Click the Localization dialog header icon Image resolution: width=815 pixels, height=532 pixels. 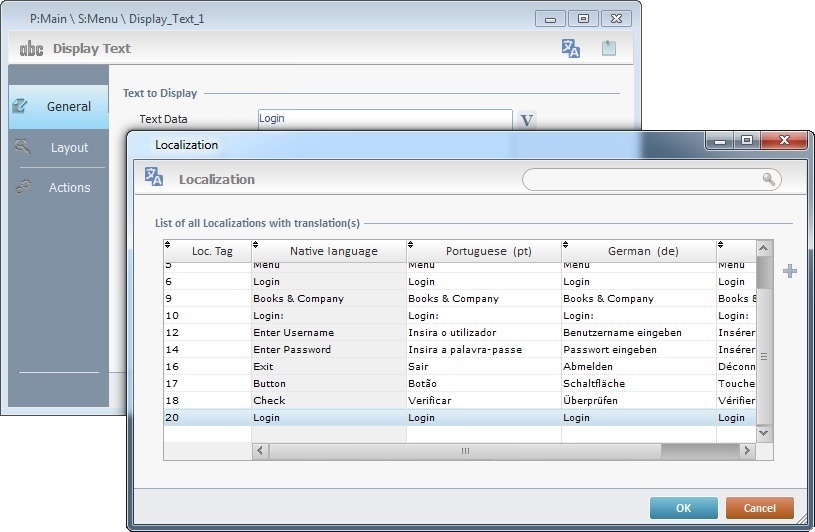coord(154,178)
